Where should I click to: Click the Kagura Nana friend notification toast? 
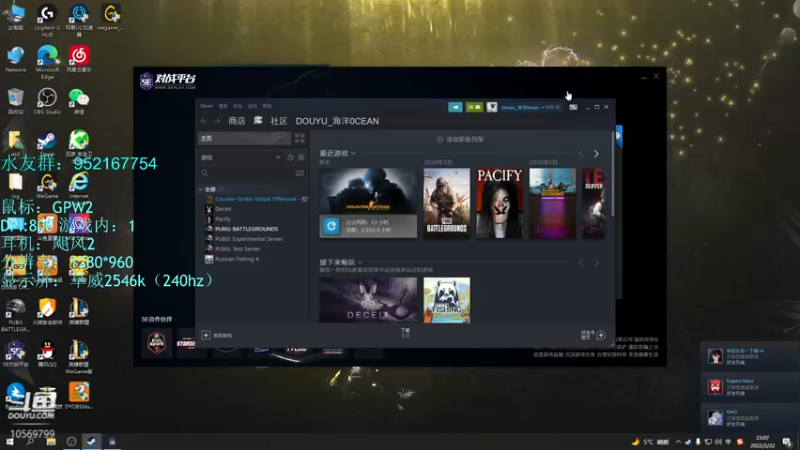[750, 387]
